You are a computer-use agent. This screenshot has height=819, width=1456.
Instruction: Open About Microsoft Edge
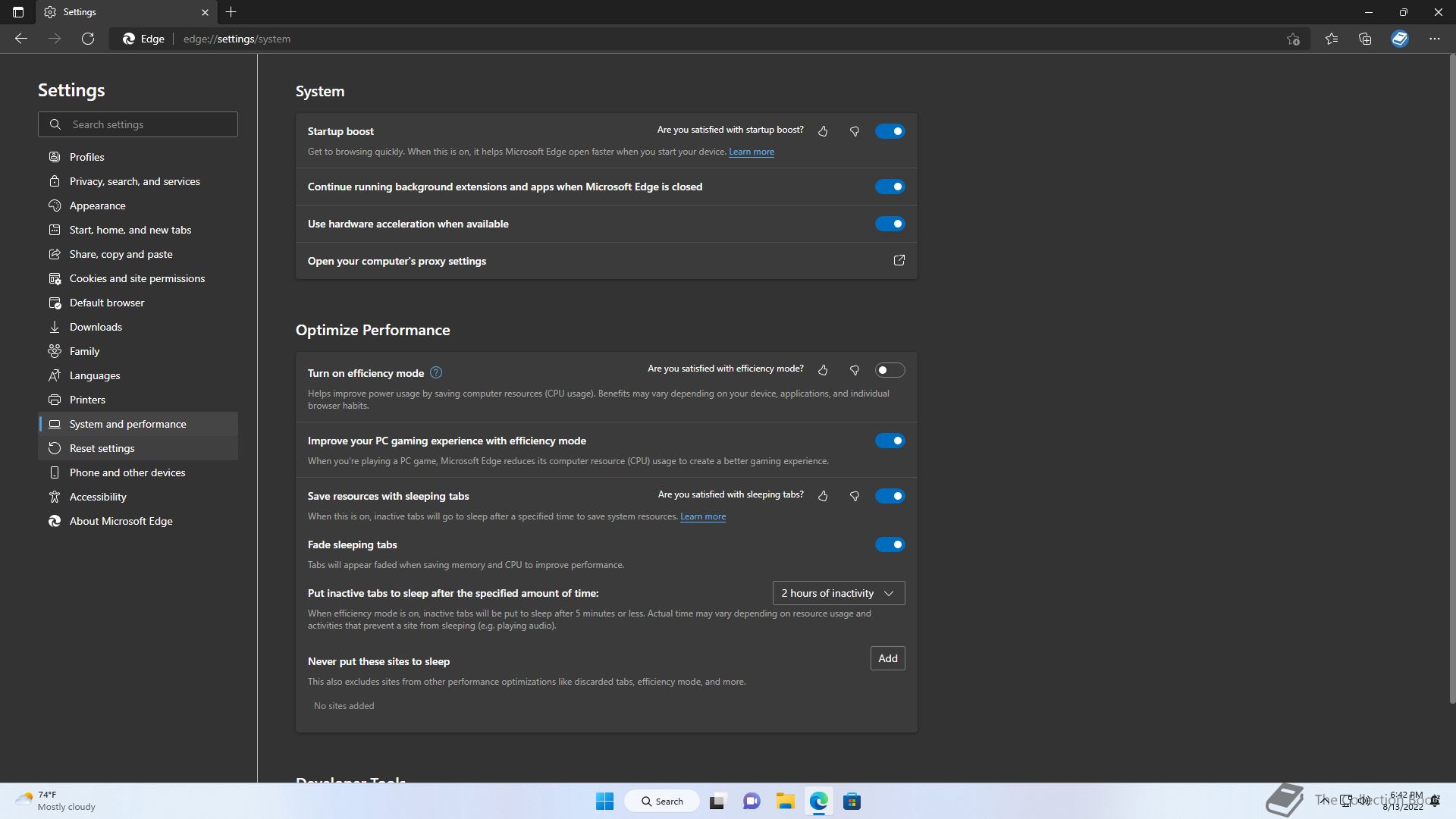click(x=138, y=521)
